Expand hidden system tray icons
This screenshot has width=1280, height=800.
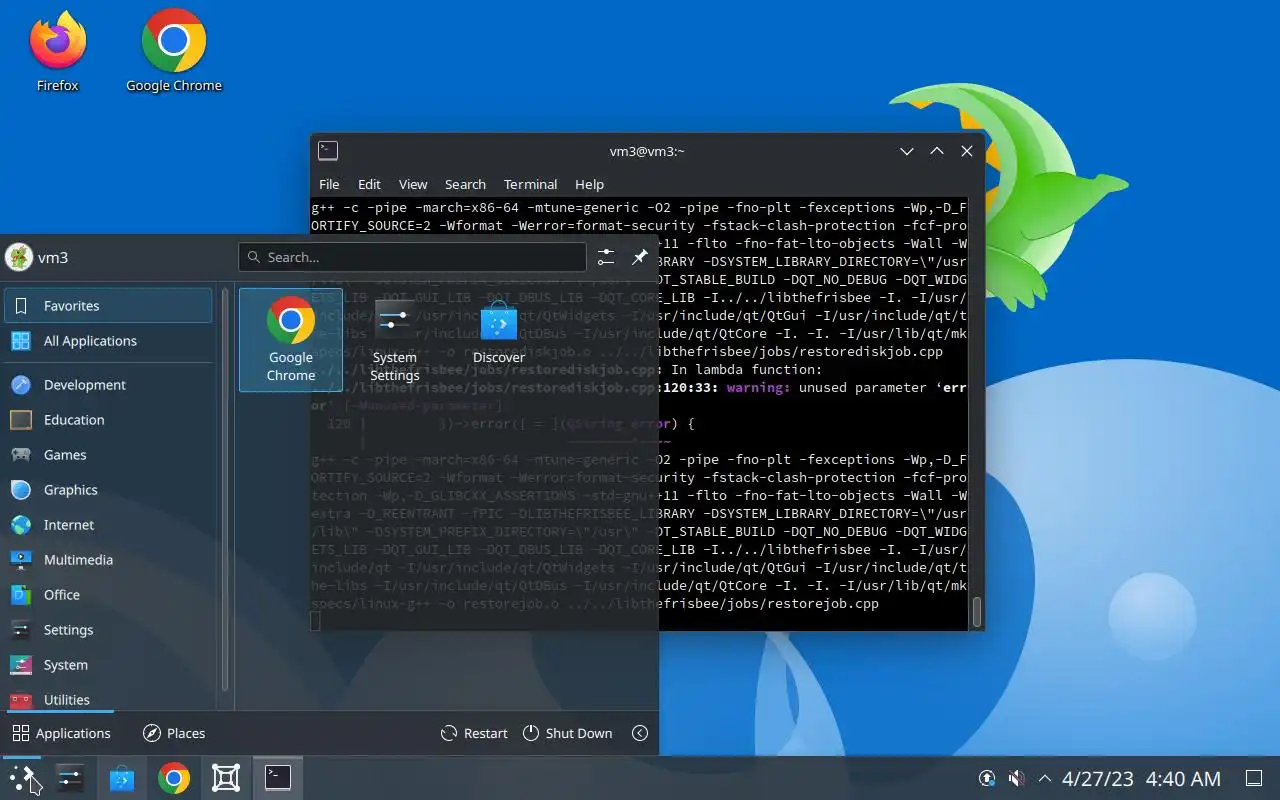click(1045, 778)
